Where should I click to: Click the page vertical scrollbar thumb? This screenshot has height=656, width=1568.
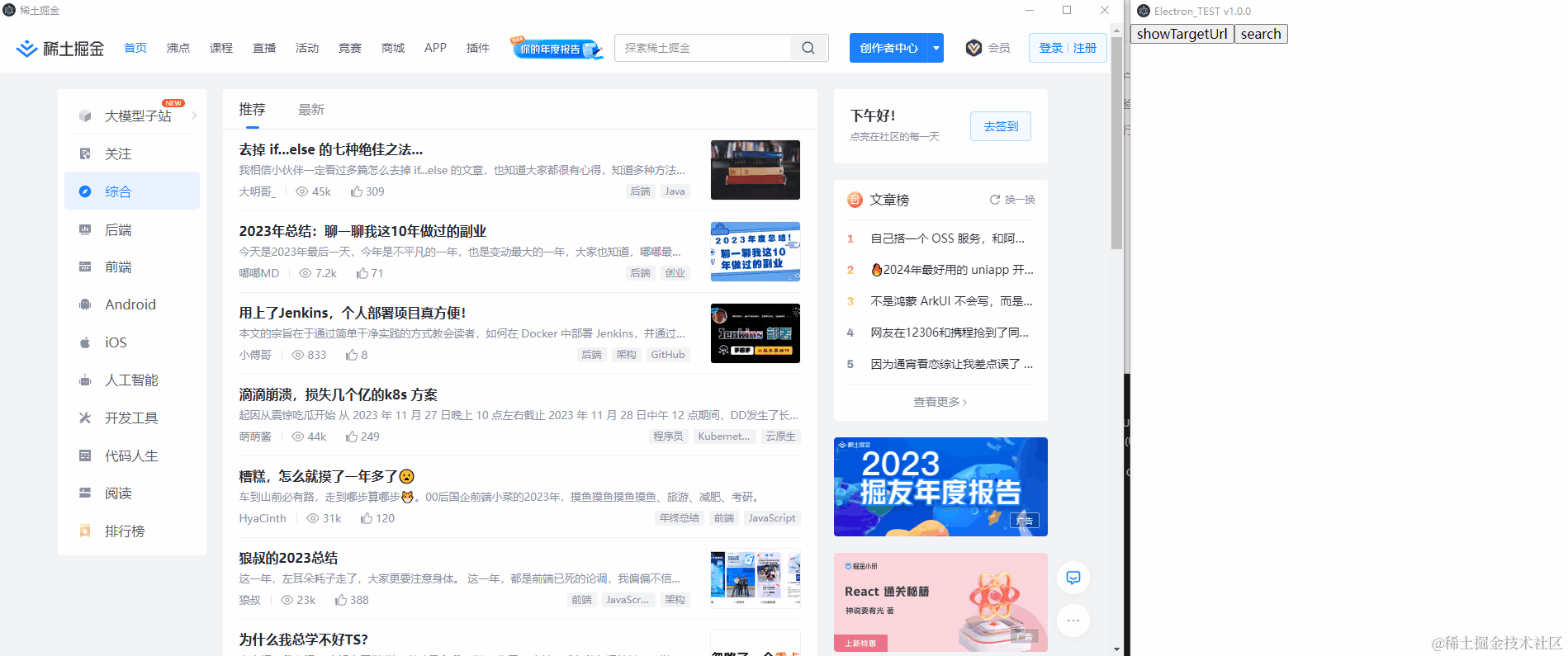[x=1117, y=142]
